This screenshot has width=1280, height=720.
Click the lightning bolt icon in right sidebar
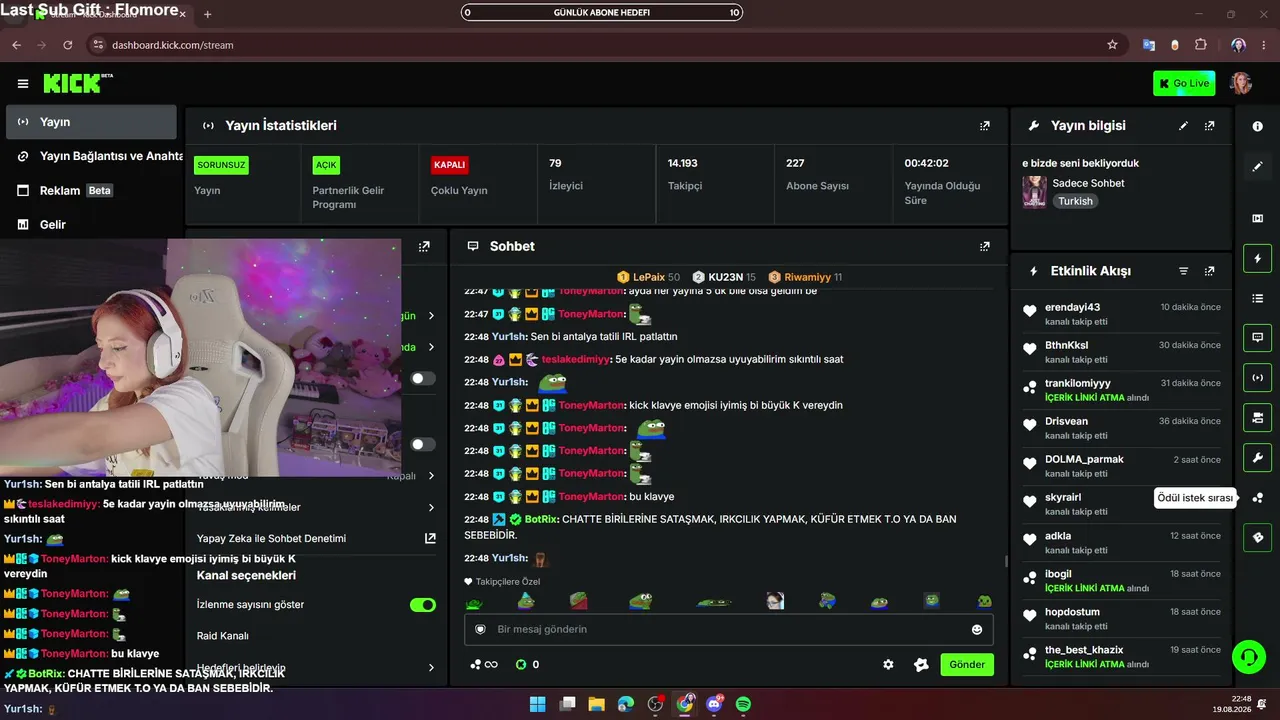[1258, 259]
